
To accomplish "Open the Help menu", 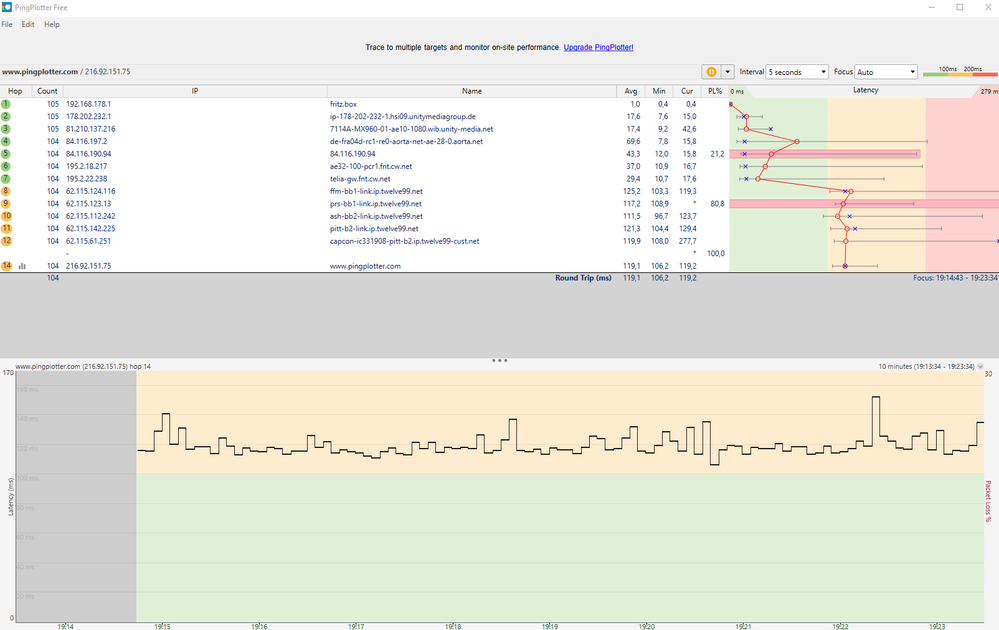I will [52, 24].
